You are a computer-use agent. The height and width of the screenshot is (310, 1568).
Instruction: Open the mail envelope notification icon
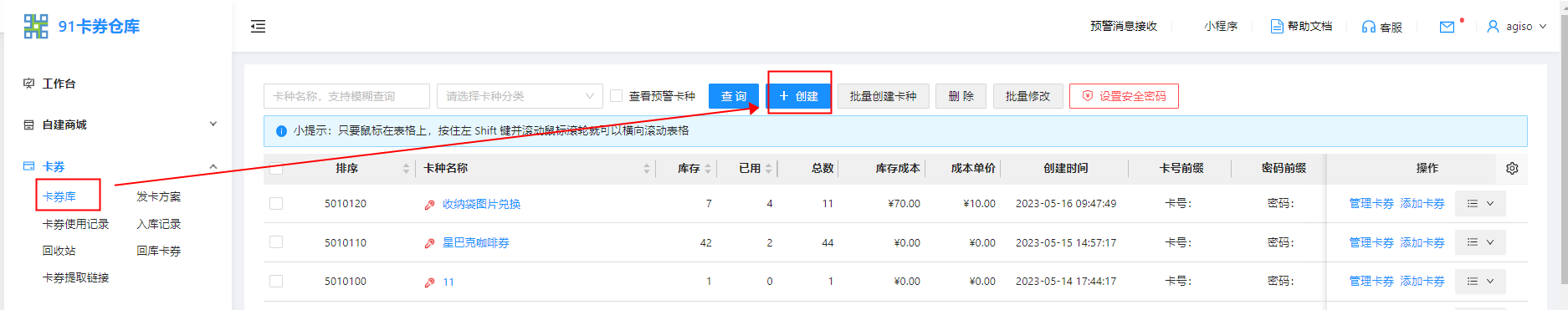(x=1447, y=27)
